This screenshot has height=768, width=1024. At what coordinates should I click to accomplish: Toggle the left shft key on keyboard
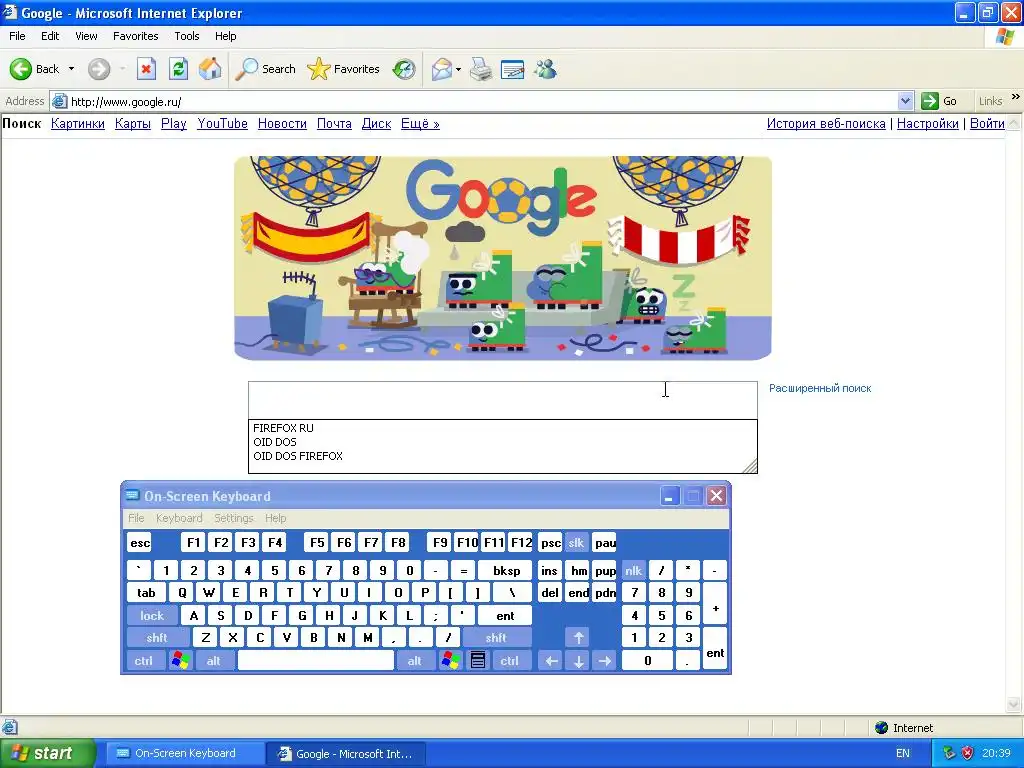click(157, 637)
